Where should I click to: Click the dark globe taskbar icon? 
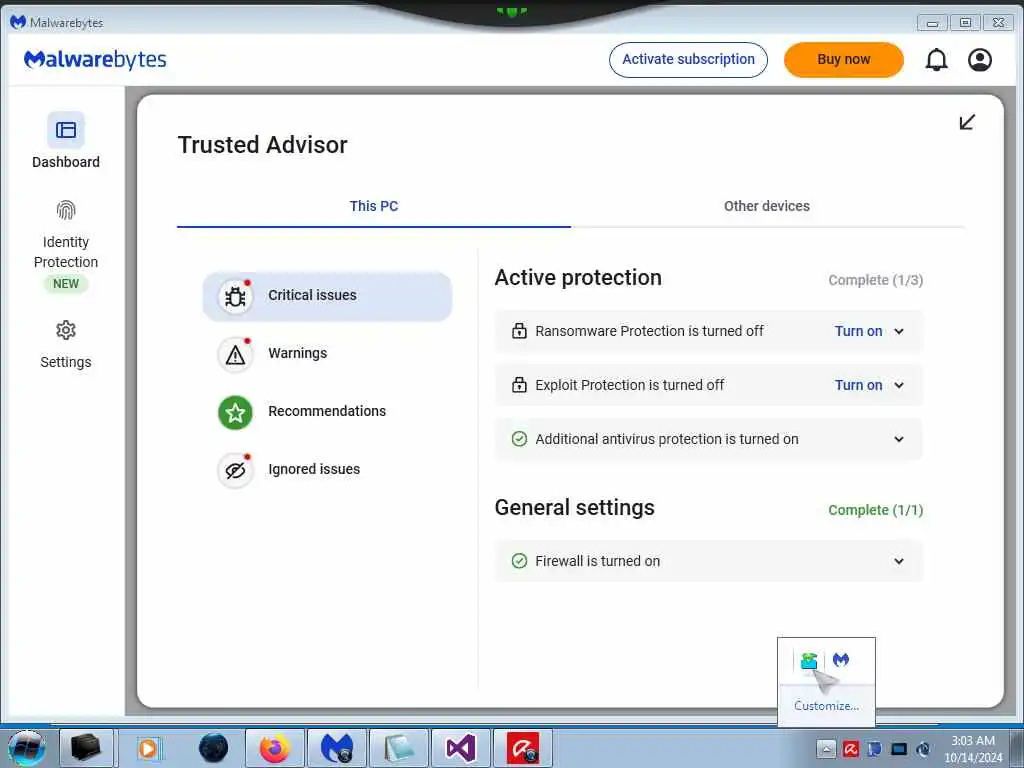(214, 748)
